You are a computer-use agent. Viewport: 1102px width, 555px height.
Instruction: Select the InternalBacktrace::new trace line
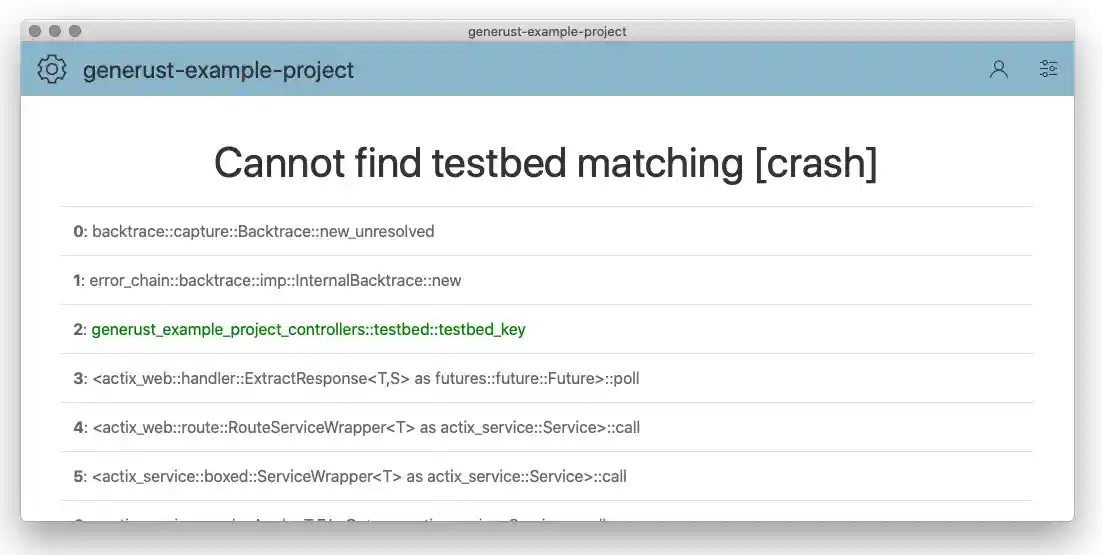(x=275, y=281)
